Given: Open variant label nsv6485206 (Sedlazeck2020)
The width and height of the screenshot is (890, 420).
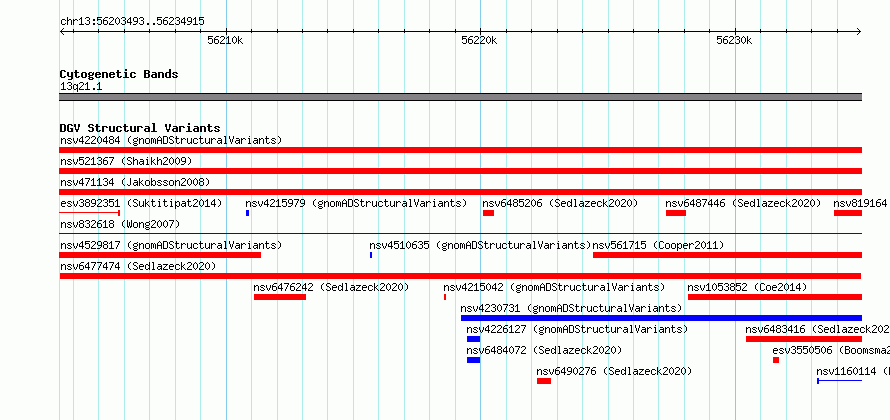Looking at the screenshot, I should point(560,203).
